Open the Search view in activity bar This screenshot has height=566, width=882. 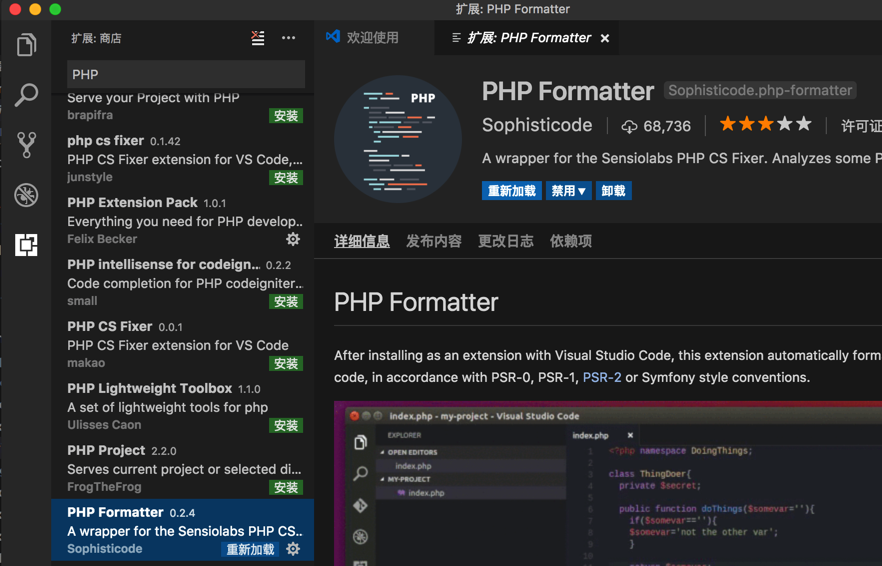pos(26,95)
